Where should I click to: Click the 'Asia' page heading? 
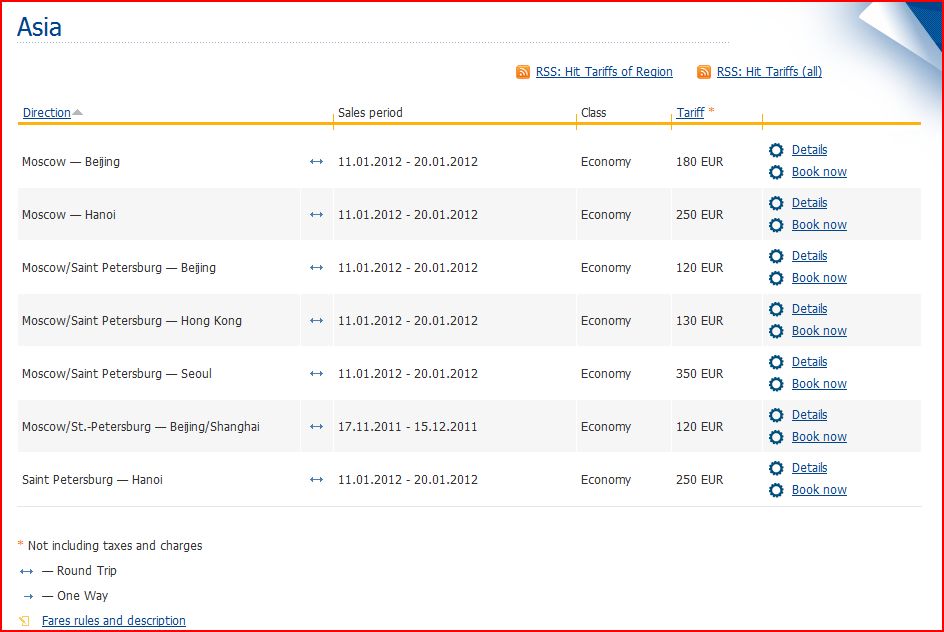(x=39, y=27)
